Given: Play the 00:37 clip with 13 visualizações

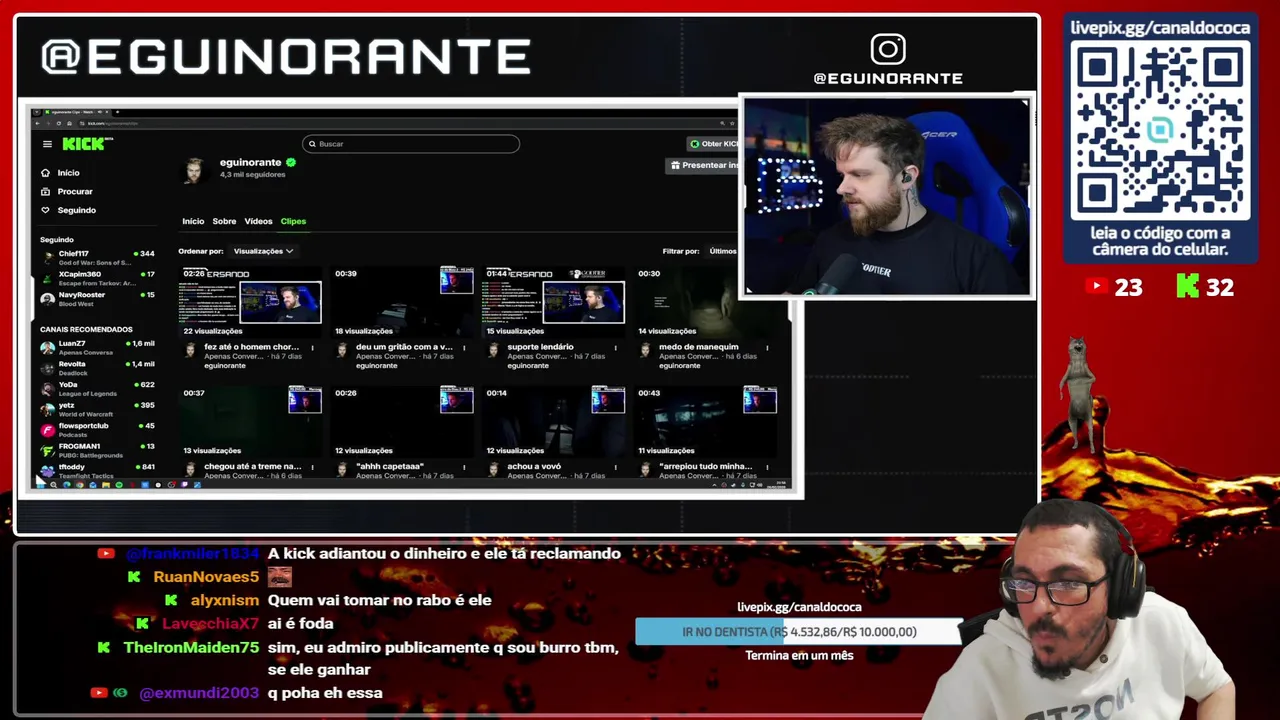Looking at the screenshot, I should (251, 420).
